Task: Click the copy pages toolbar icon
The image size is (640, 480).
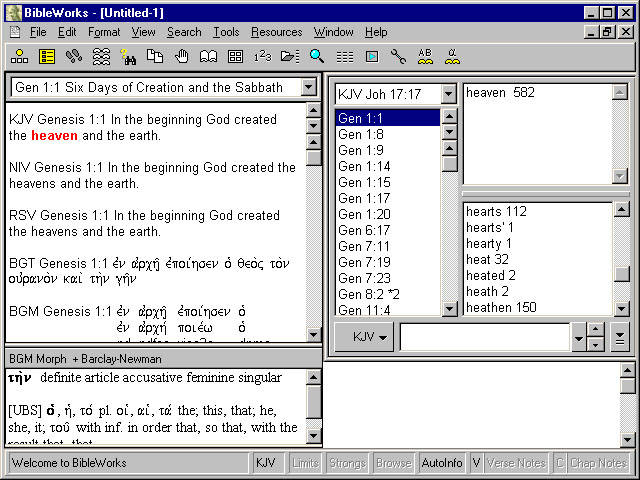Action: pos(155,56)
